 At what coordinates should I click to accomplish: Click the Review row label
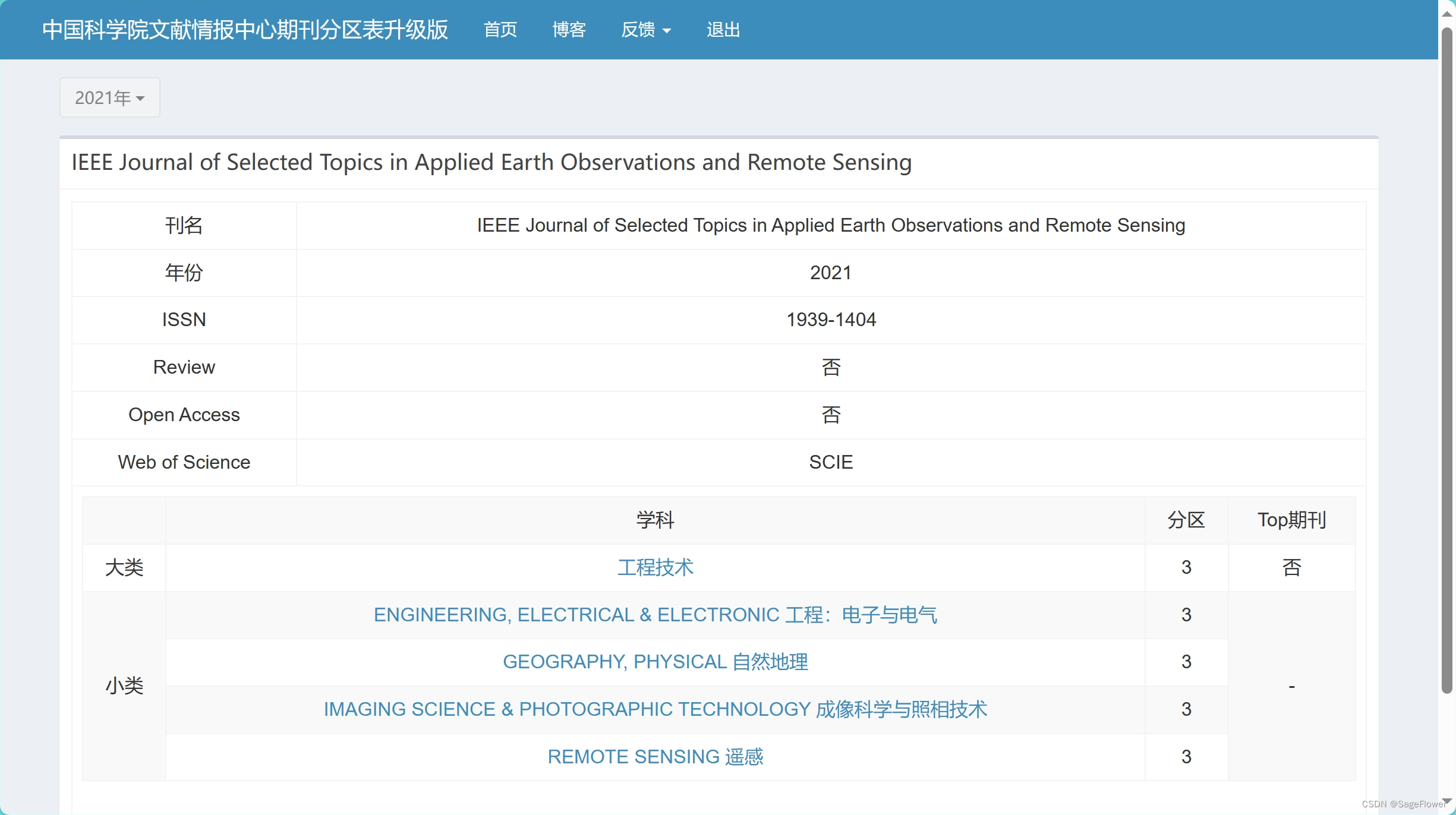[x=184, y=367]
